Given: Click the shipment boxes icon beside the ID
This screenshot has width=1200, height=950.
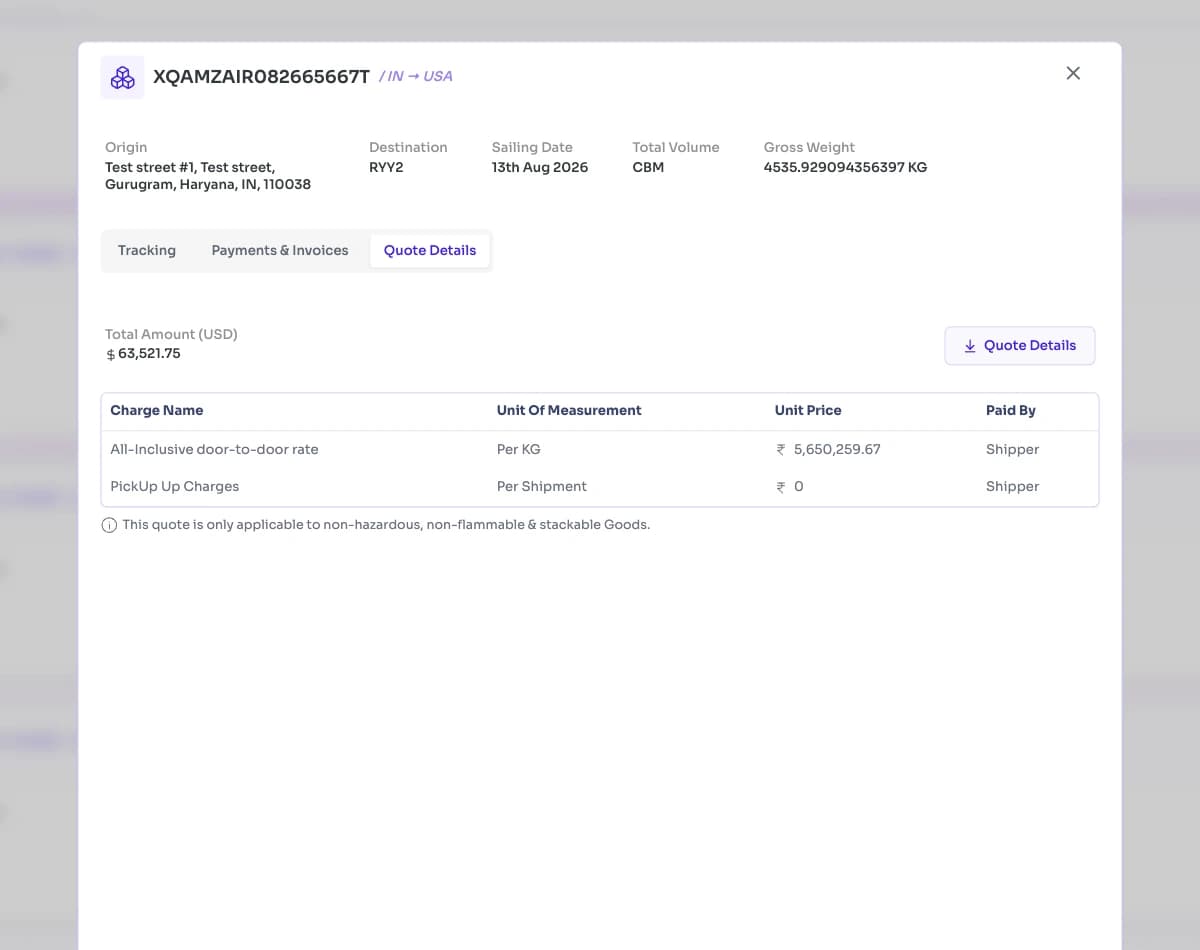Looking at the screenshot, I should click(123, 77).
